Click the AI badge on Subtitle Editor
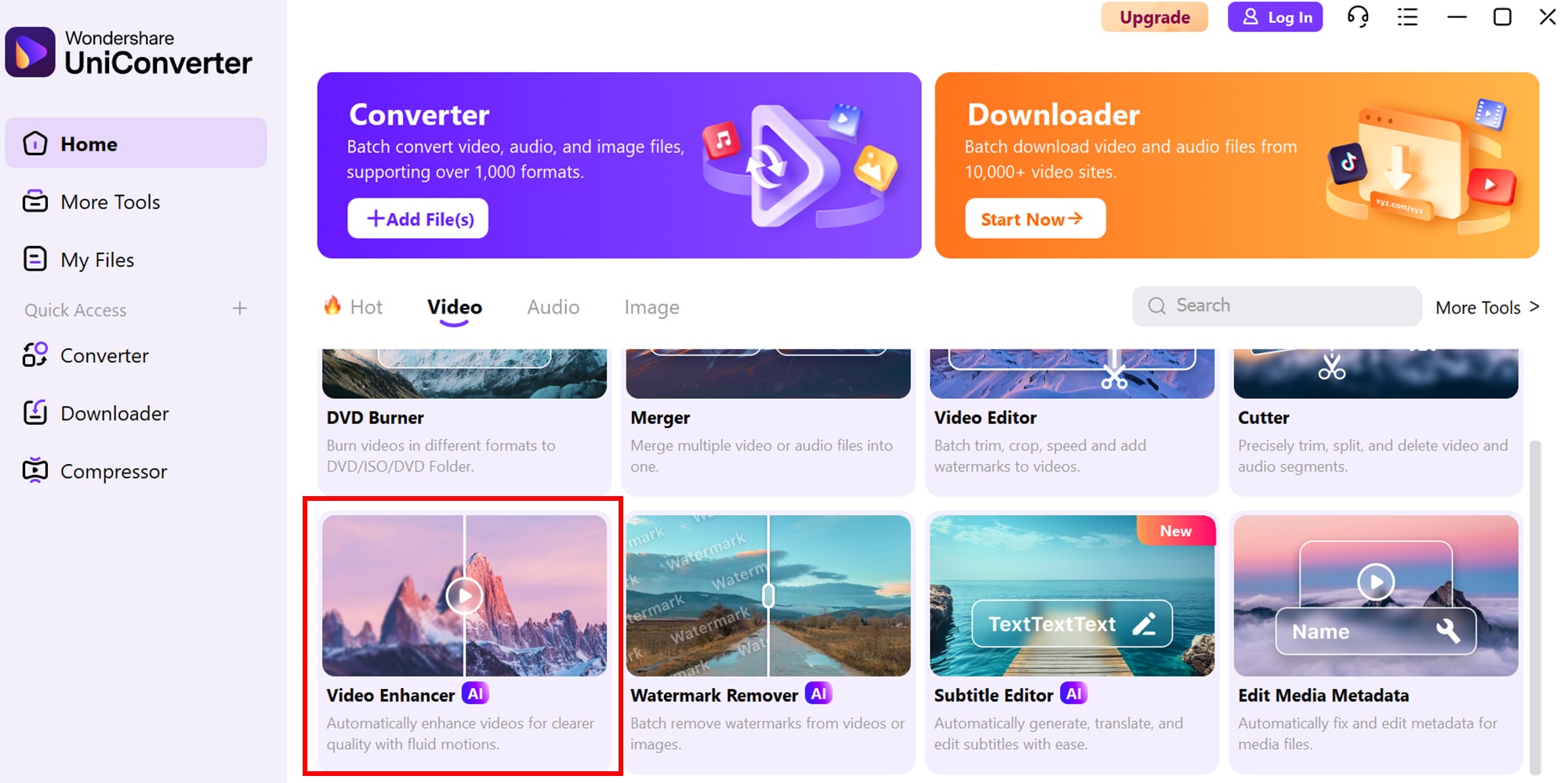The image size is (1568, 783). (1074, 694)
